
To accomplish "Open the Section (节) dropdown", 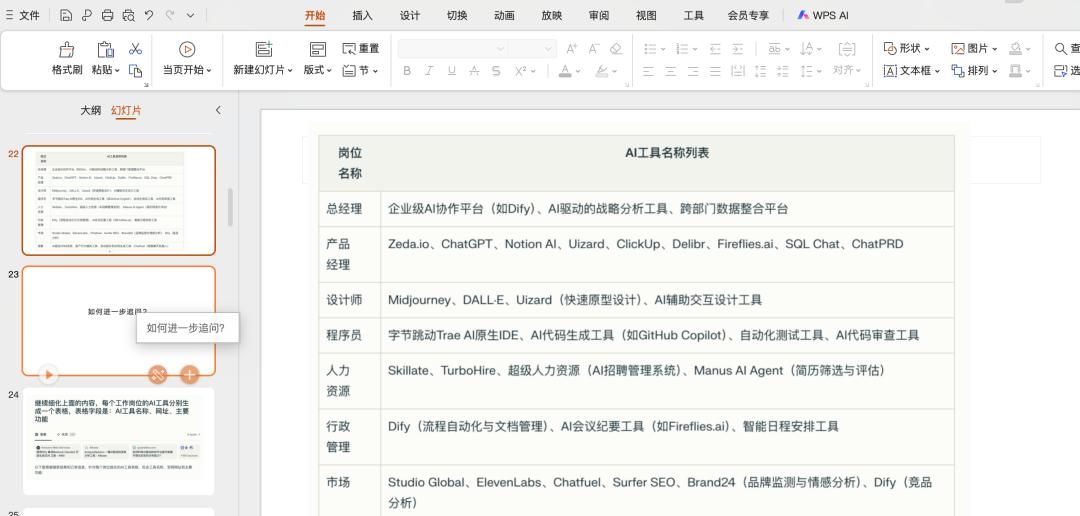I will click(375, 70).
